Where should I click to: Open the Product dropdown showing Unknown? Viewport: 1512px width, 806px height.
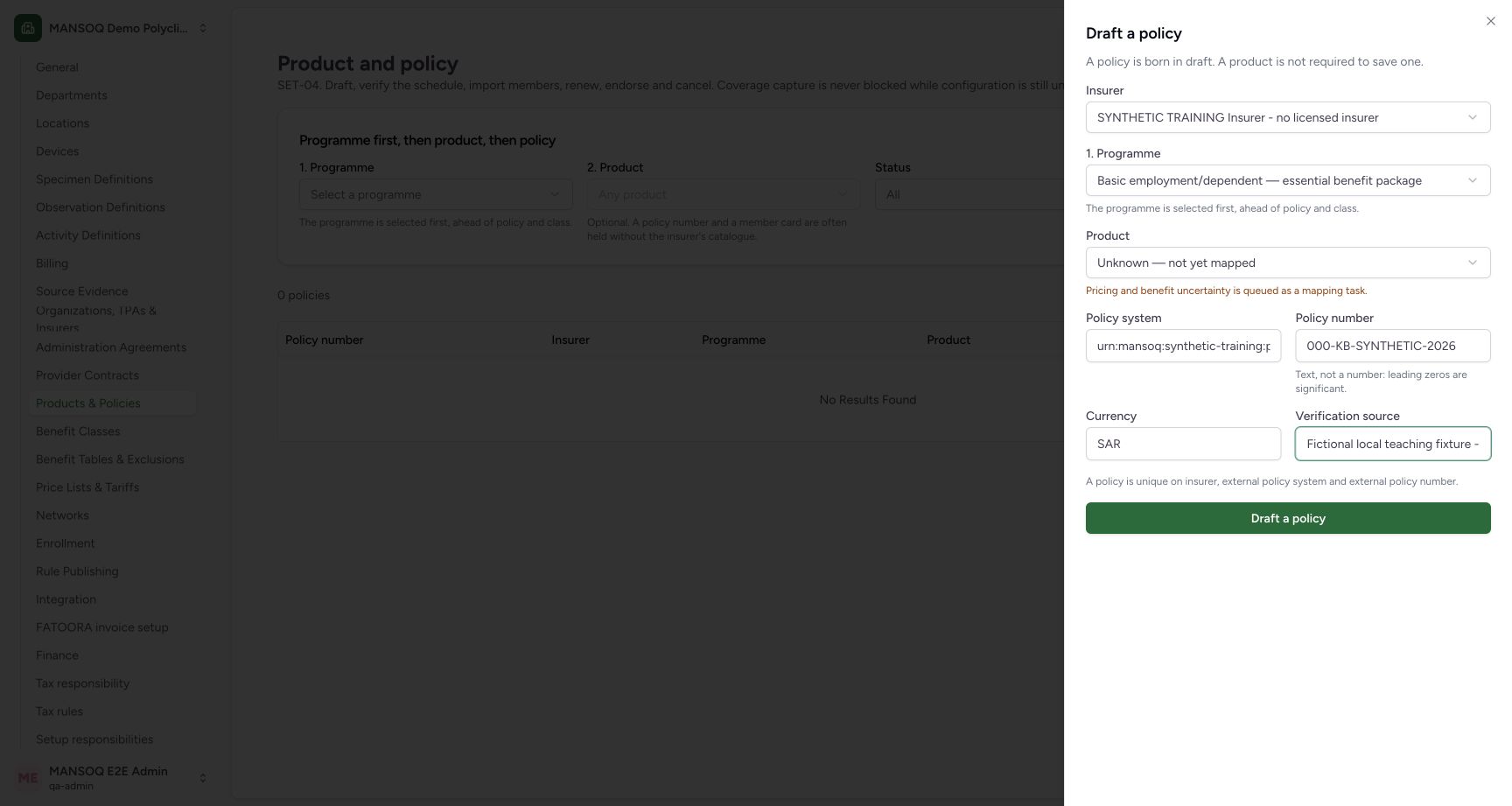pos(1287,263)
